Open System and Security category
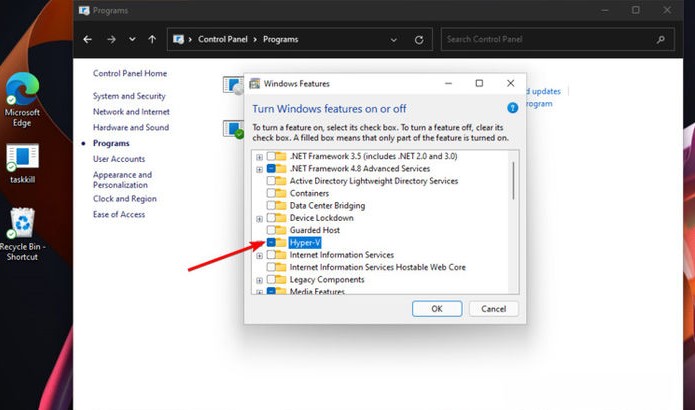This screenshot has width=695, height=410. (x=129, y=96)
